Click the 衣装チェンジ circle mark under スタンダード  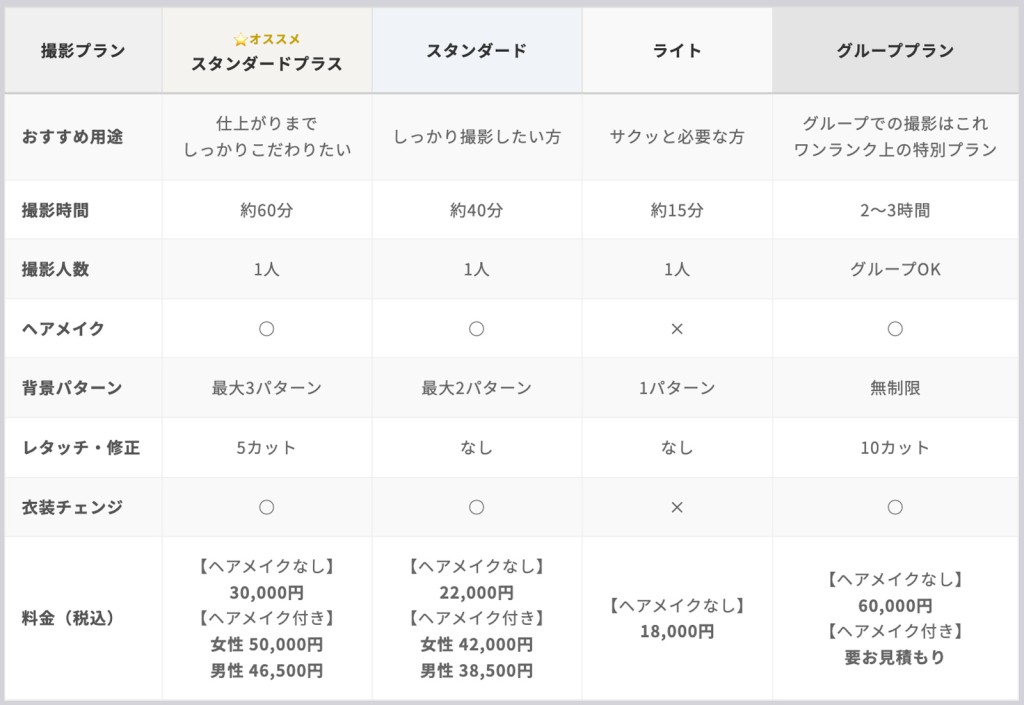pos(477,507)
